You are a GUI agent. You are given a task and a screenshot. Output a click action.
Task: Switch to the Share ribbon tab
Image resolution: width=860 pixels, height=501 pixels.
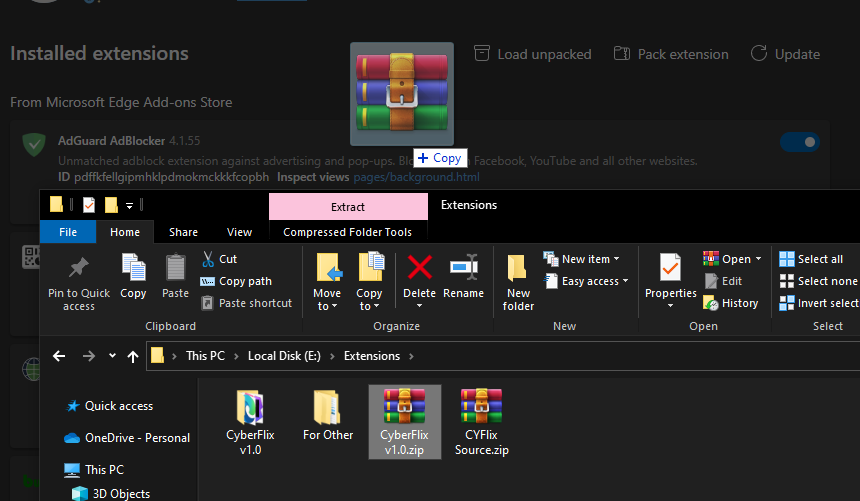click(x=183, y=232)
